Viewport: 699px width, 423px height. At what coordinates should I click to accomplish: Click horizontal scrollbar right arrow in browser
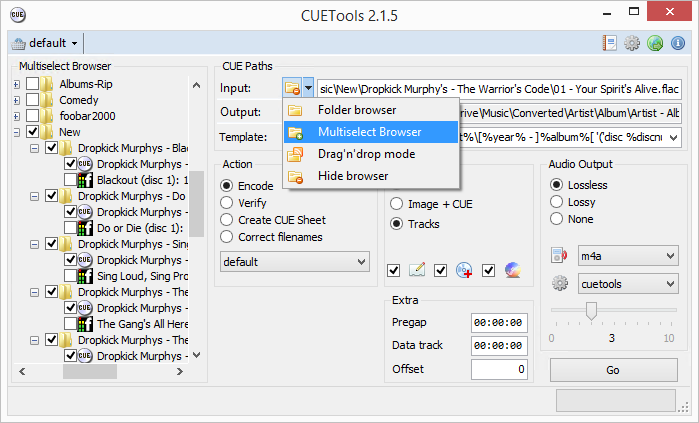180,371
